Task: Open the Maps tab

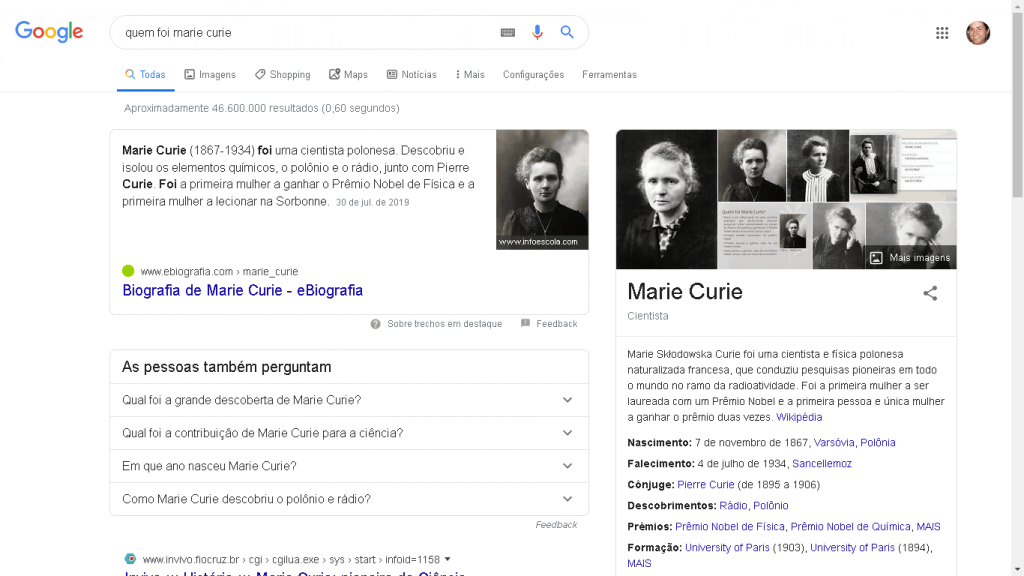Action: pos(348,74)
